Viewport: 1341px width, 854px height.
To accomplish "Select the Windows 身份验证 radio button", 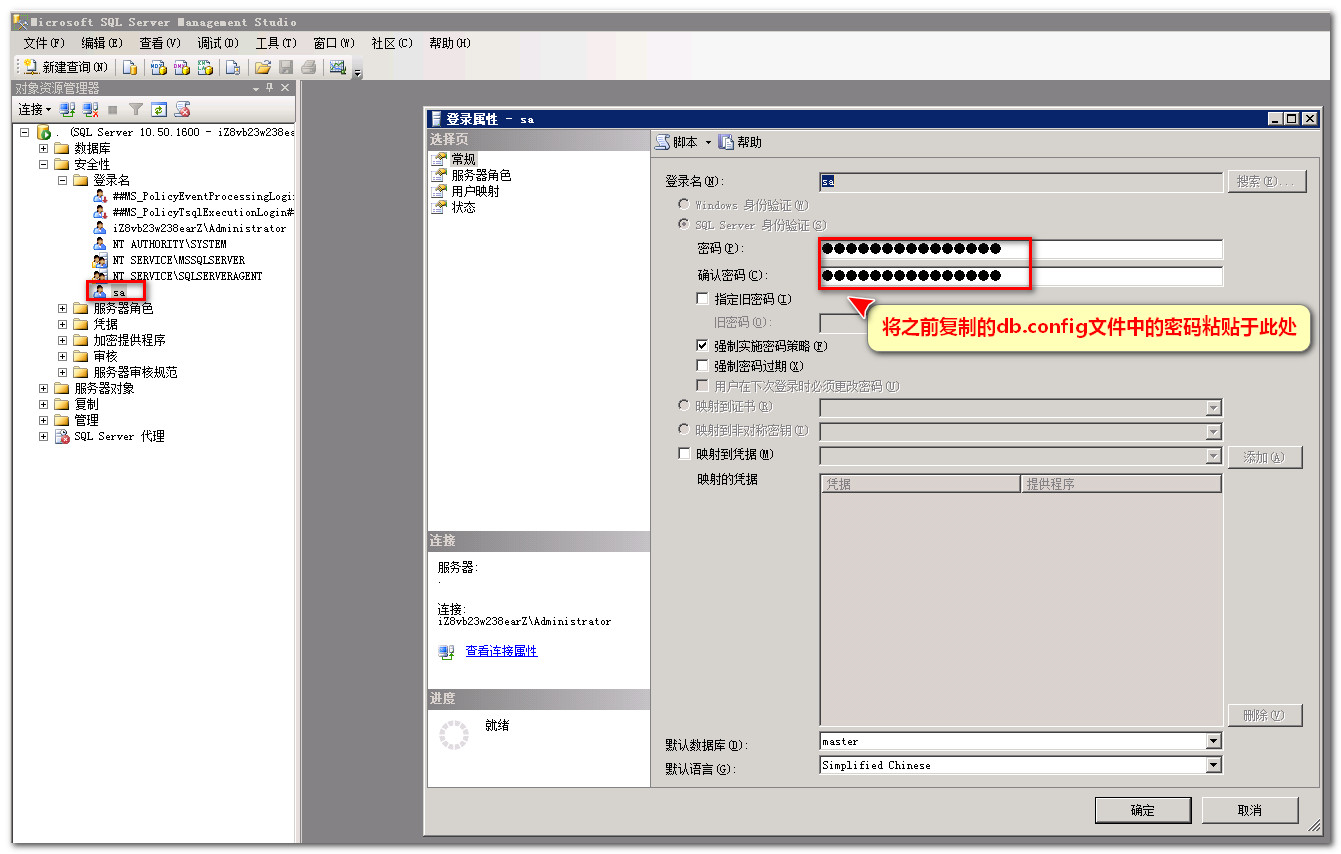I will pos(684,204).
